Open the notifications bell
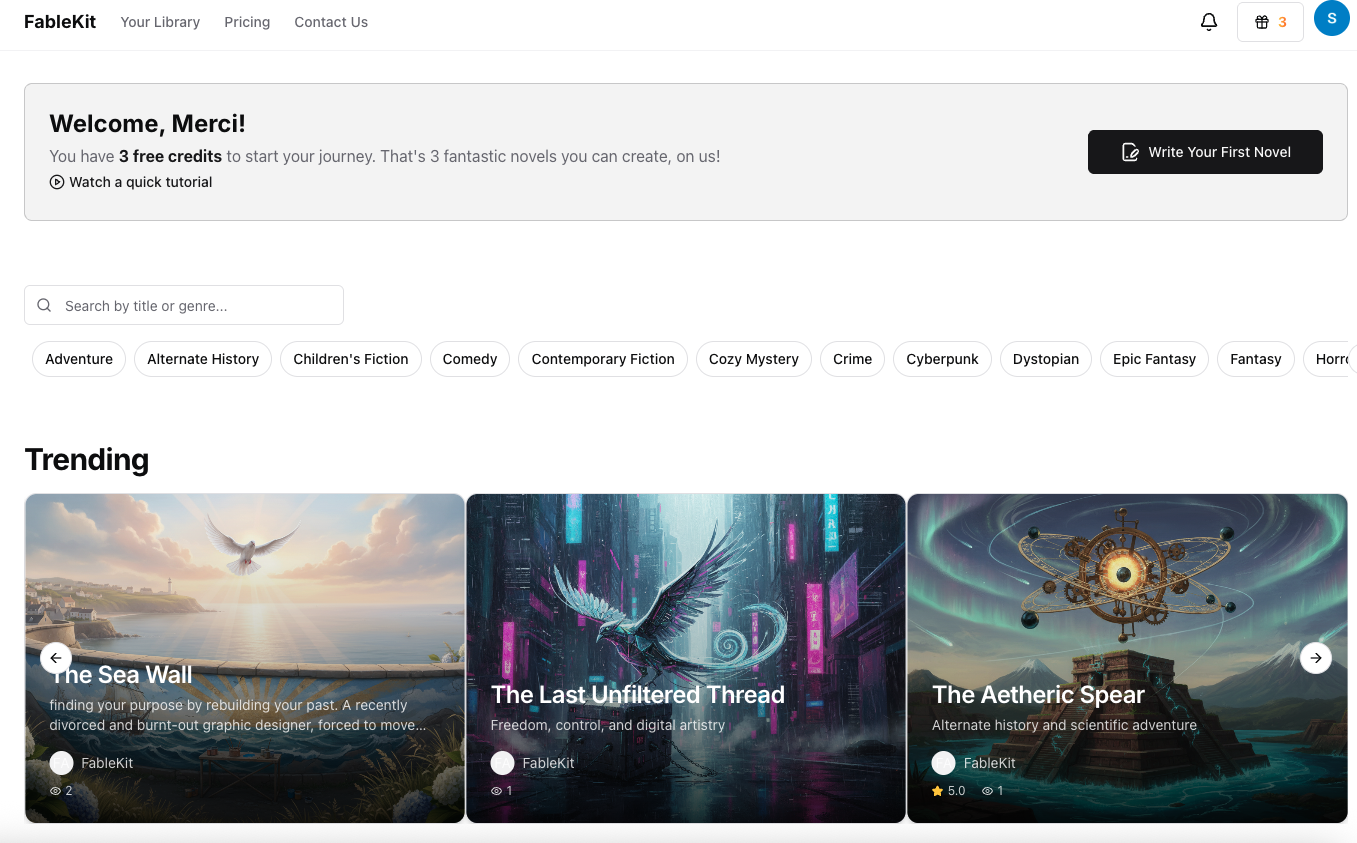Viewport: 1357px width, 843px height. coord(1209,21)
